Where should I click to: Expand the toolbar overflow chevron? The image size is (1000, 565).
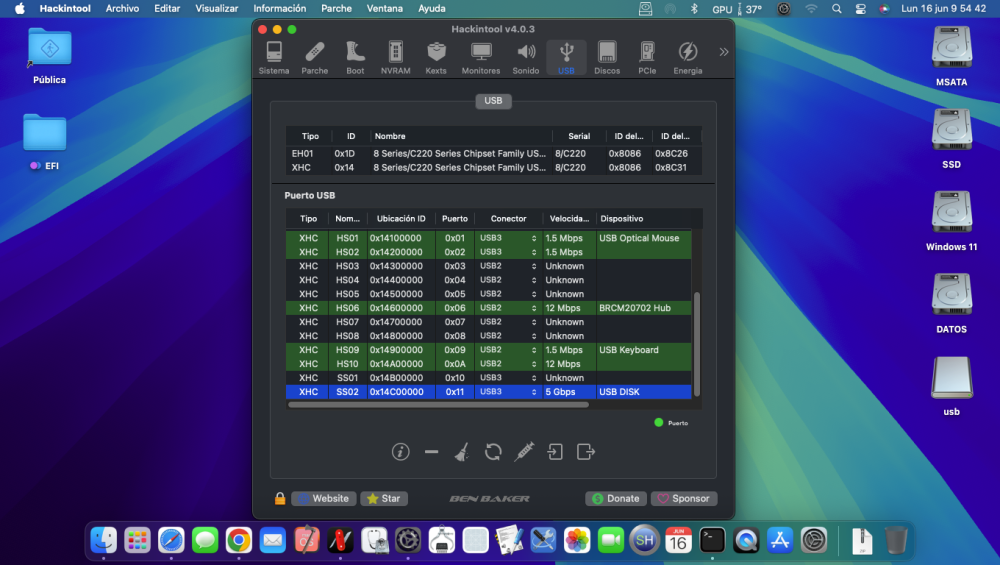724,52
